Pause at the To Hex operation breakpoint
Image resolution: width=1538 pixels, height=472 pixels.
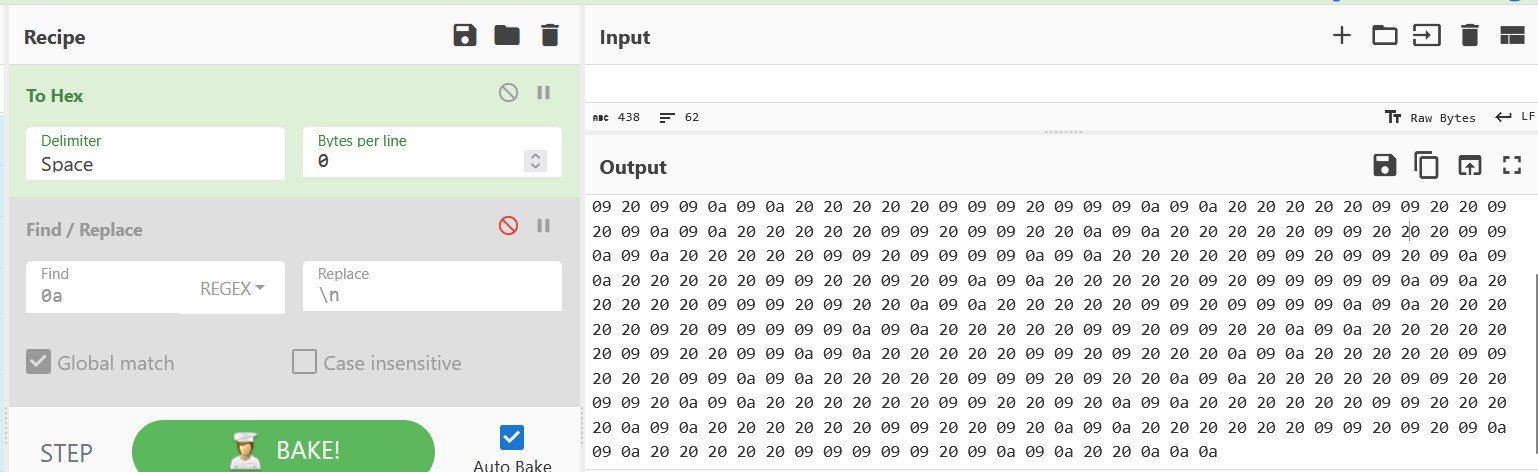(x=544, y=93)
